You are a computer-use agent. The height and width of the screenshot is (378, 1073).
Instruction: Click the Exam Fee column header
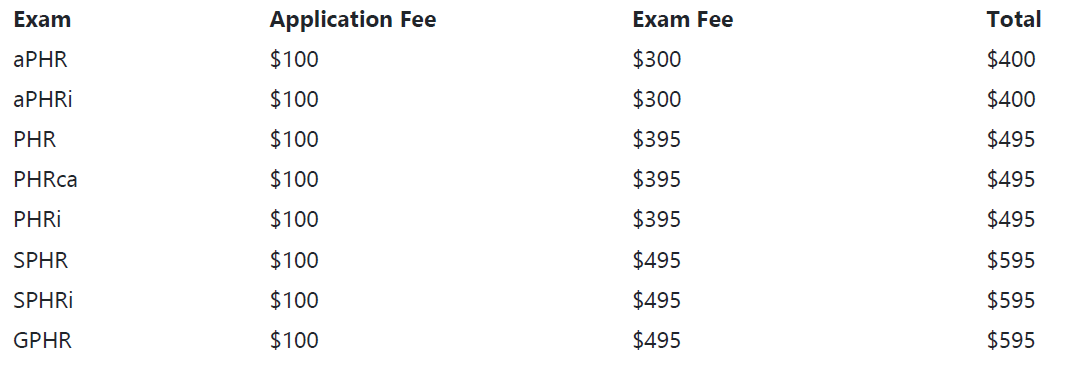pos(682,20)
